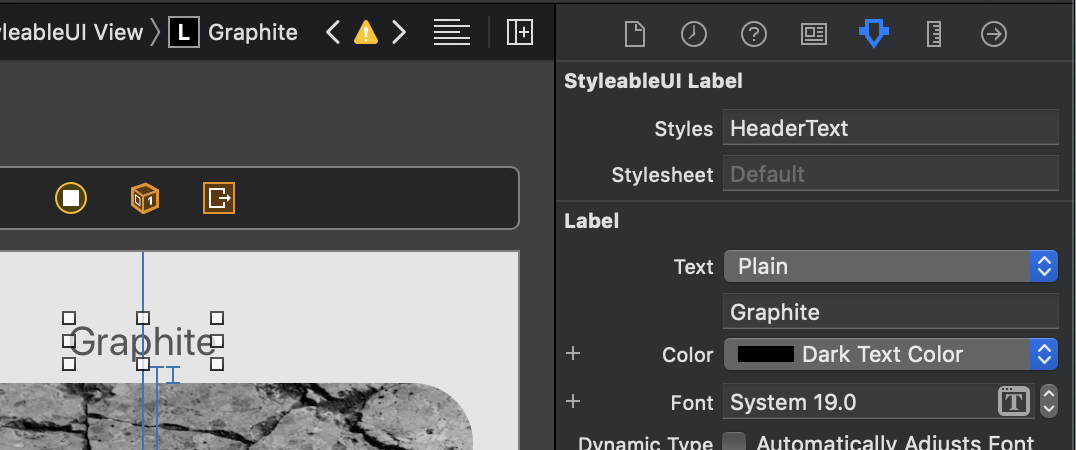Click the orange Exit icon
This screenshot has height=450, width=1076.
pyautogui.click(x=218, y=198)
